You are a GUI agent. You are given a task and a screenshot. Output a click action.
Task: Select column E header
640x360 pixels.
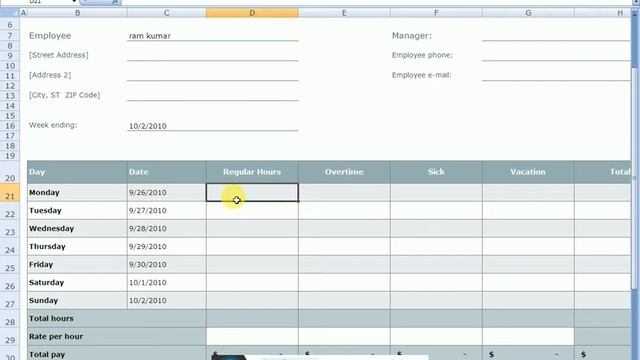pos(344,13)
